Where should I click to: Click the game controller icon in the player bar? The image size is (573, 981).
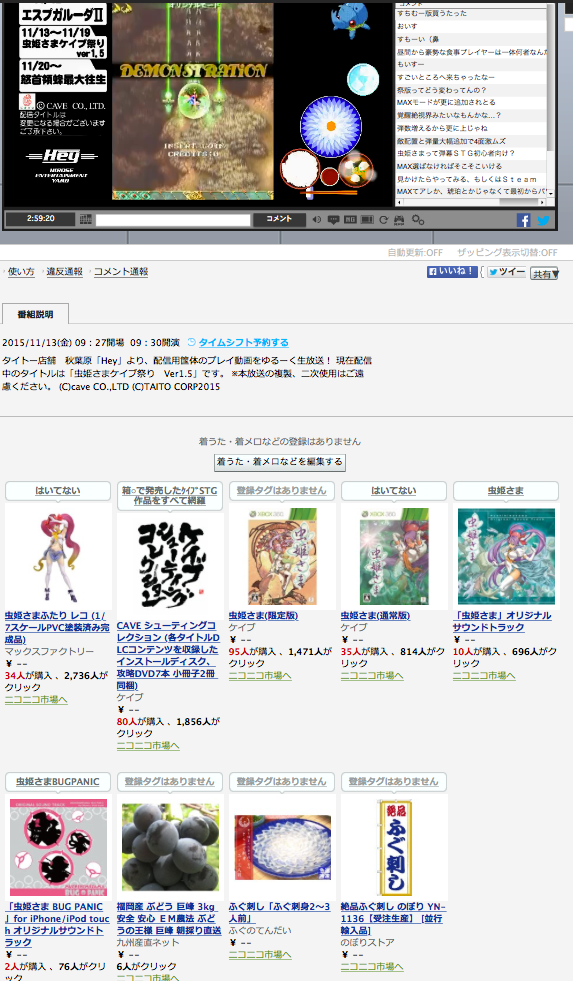click(399, 220)
